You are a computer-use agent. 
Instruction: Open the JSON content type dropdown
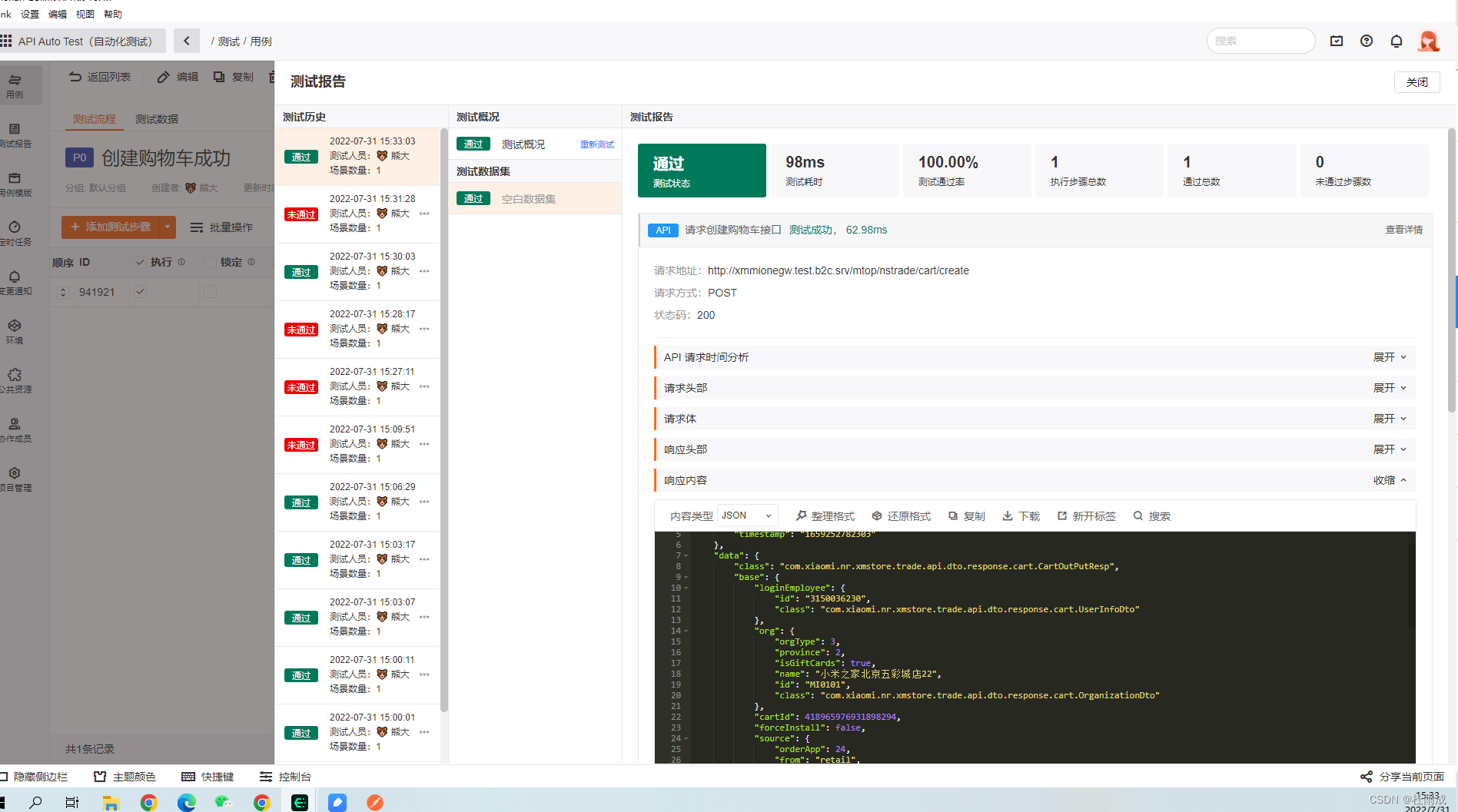(747, 515)
